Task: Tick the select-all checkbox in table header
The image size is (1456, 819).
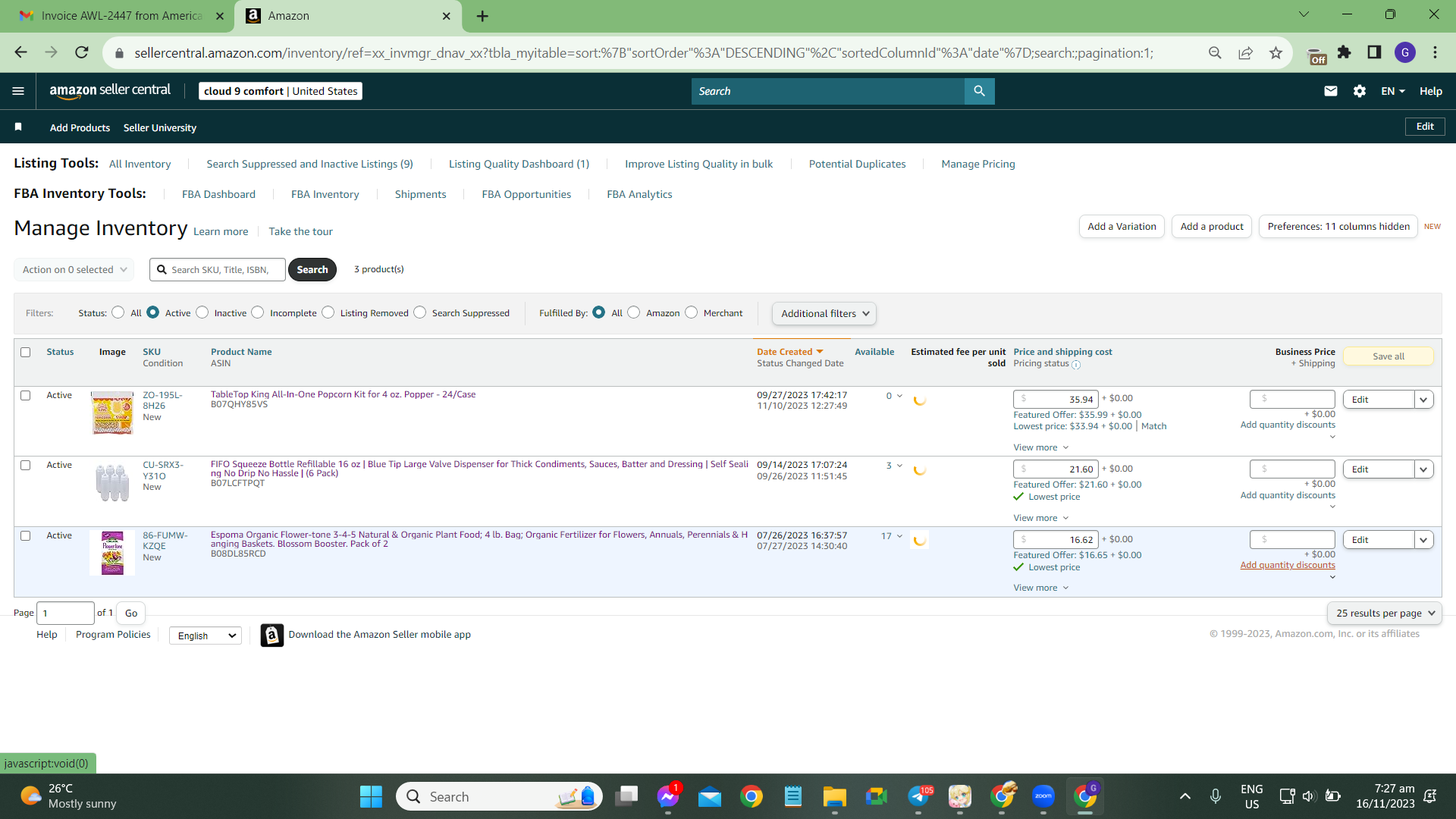Action: (x=26, y=352)
